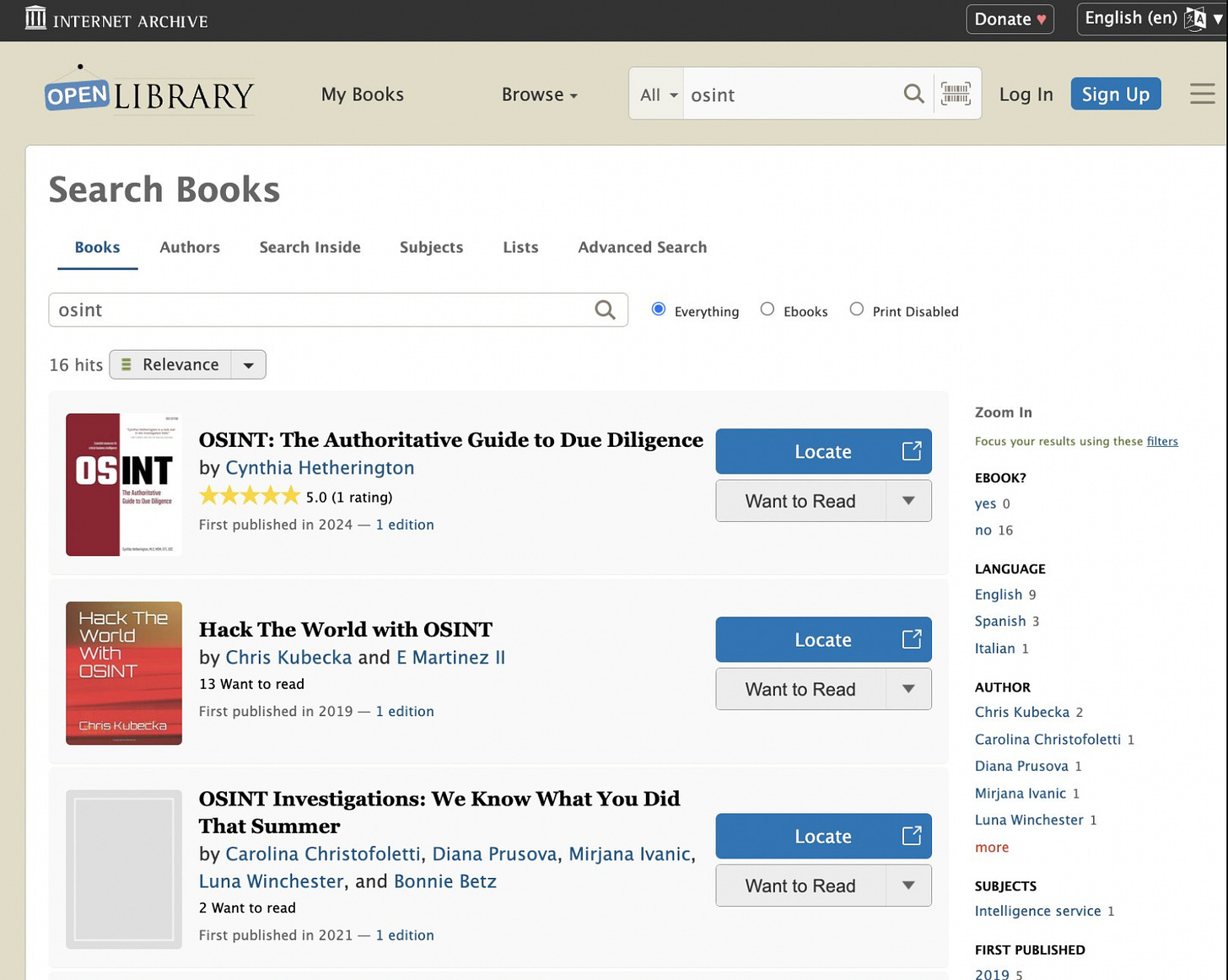This screenshot has width=1228, height=980.
Task: Filter Ebook by no
Action: click(x=983, y=530)
